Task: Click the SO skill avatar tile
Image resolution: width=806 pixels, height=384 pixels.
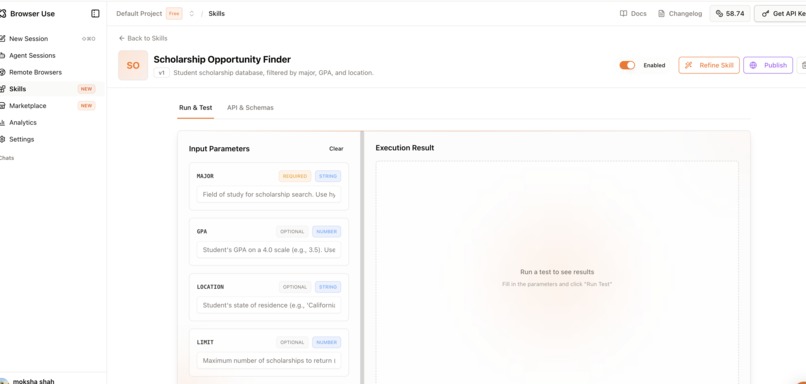Action: point(133,65)
